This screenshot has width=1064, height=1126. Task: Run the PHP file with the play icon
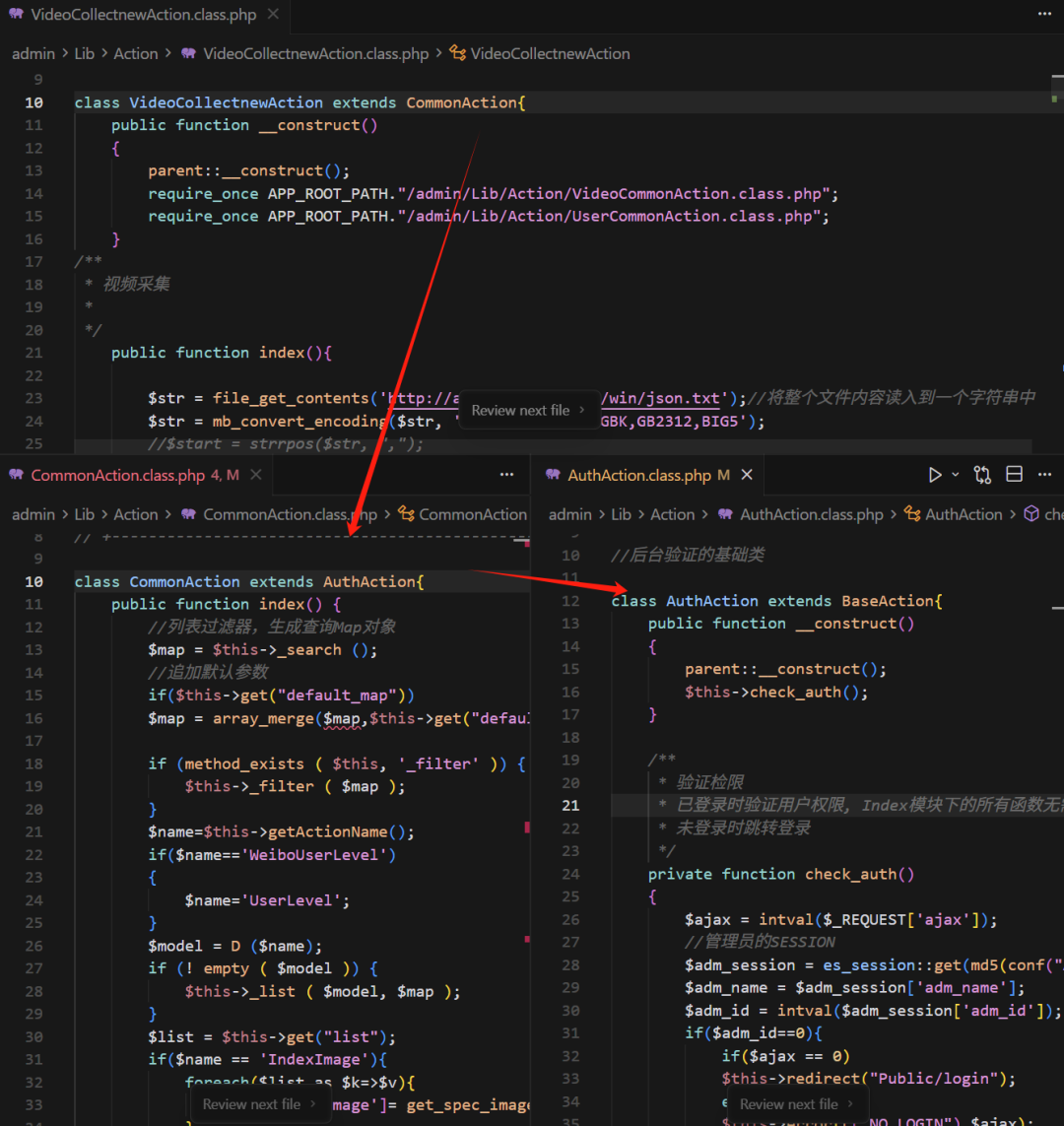(935, 475)
